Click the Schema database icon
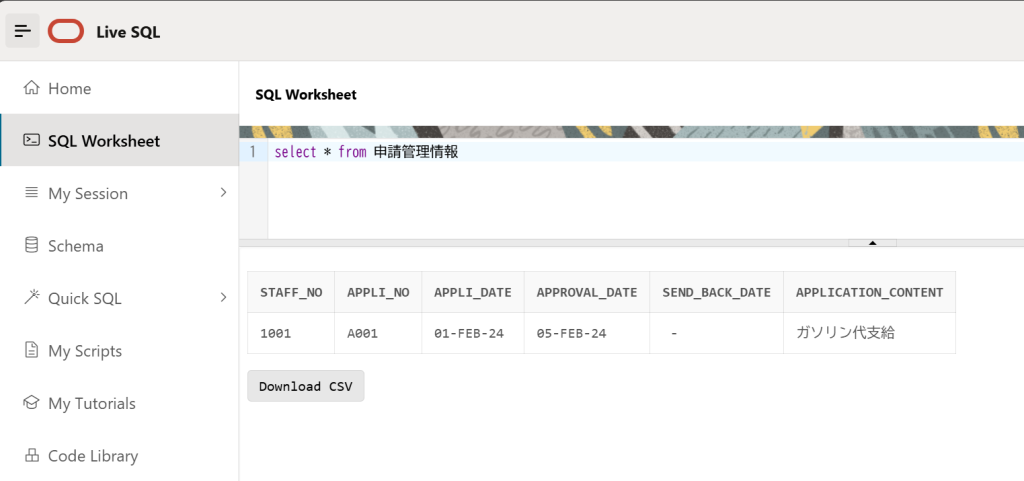The height and width of the screenshot is (481, 1024). coord(31,246)
